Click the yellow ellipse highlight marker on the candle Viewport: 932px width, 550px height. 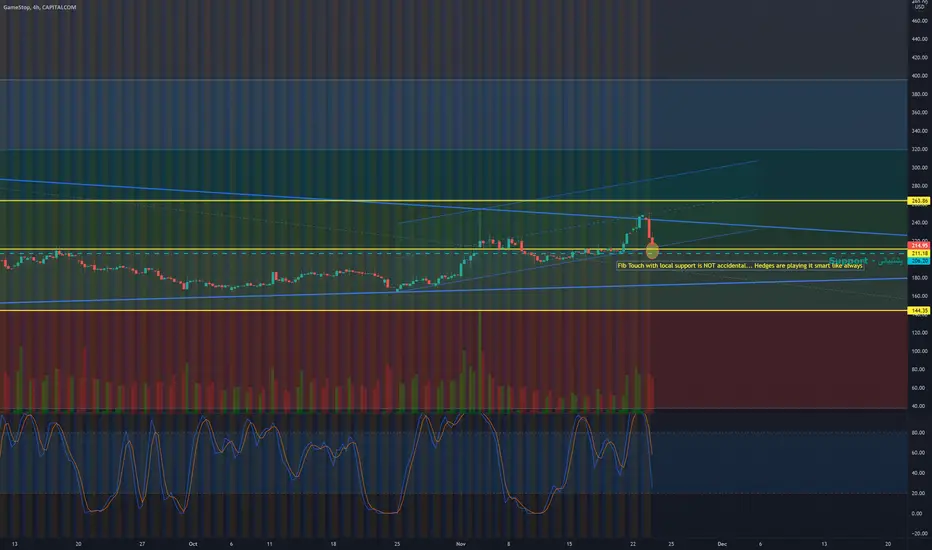[x=652, y=252]
